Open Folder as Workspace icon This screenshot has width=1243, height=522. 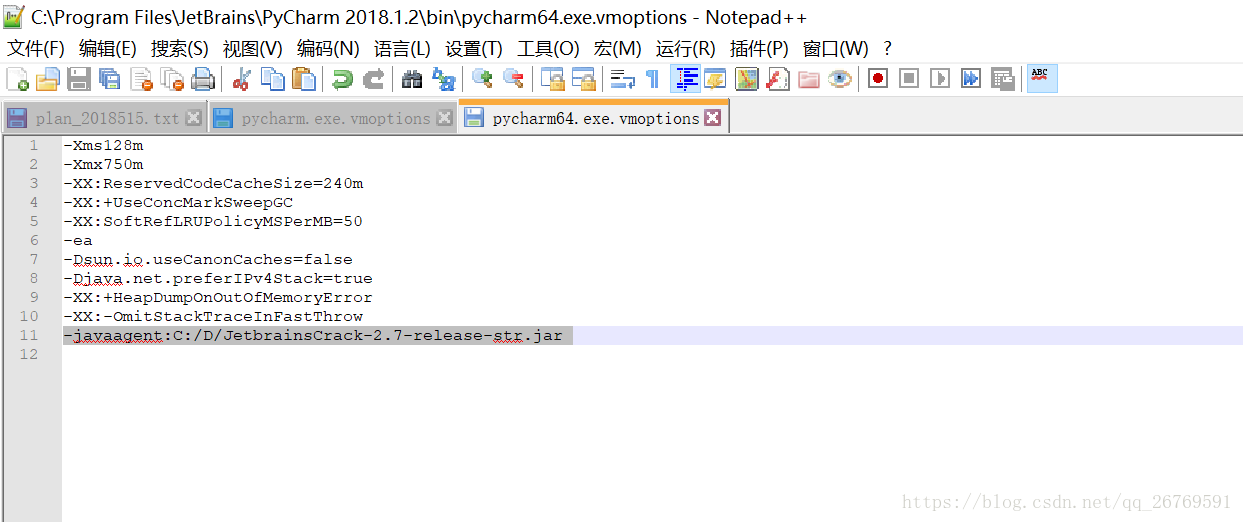[808, 79]
